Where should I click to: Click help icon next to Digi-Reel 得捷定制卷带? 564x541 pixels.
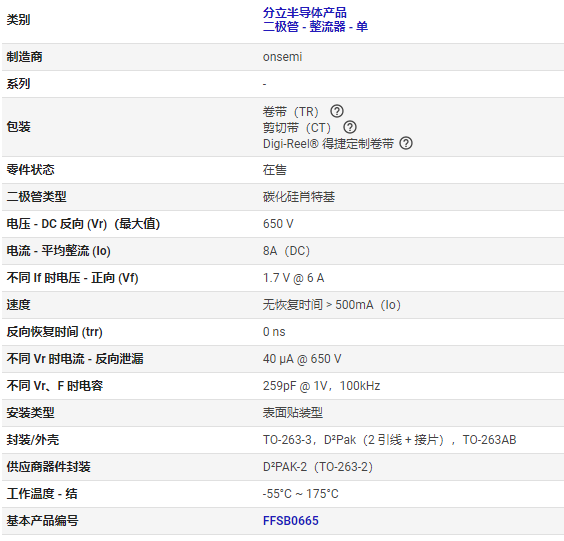pyautogui.click(x=406, y=143)
